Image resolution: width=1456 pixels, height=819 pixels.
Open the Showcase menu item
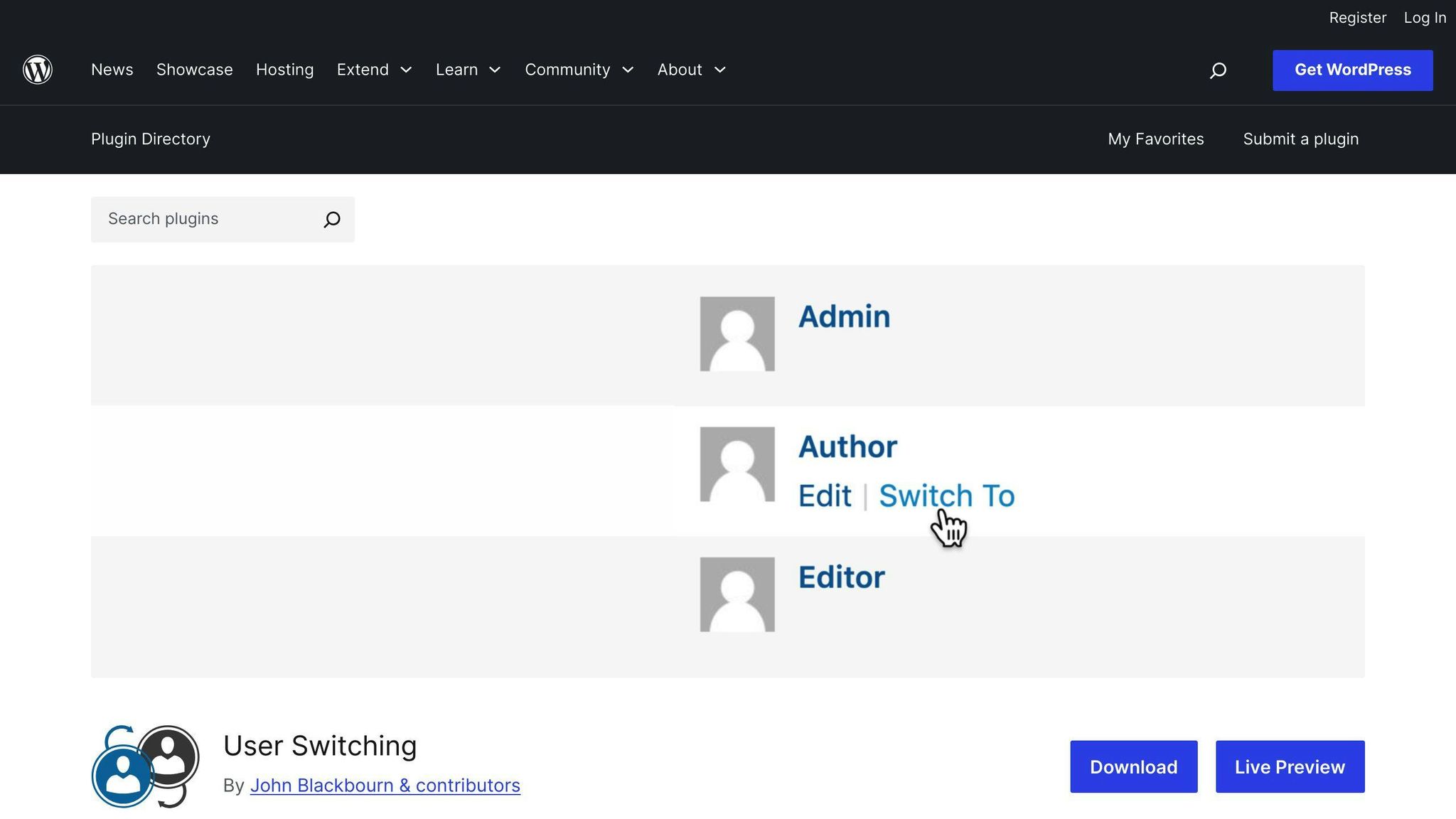coord(195,70)
